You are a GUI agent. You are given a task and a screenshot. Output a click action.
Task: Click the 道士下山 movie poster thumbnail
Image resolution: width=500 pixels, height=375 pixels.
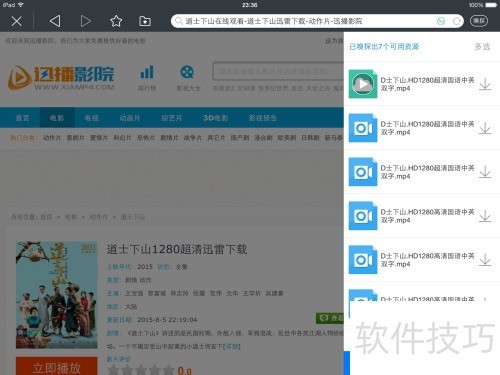pyautogui.click(x=57, y=295)
